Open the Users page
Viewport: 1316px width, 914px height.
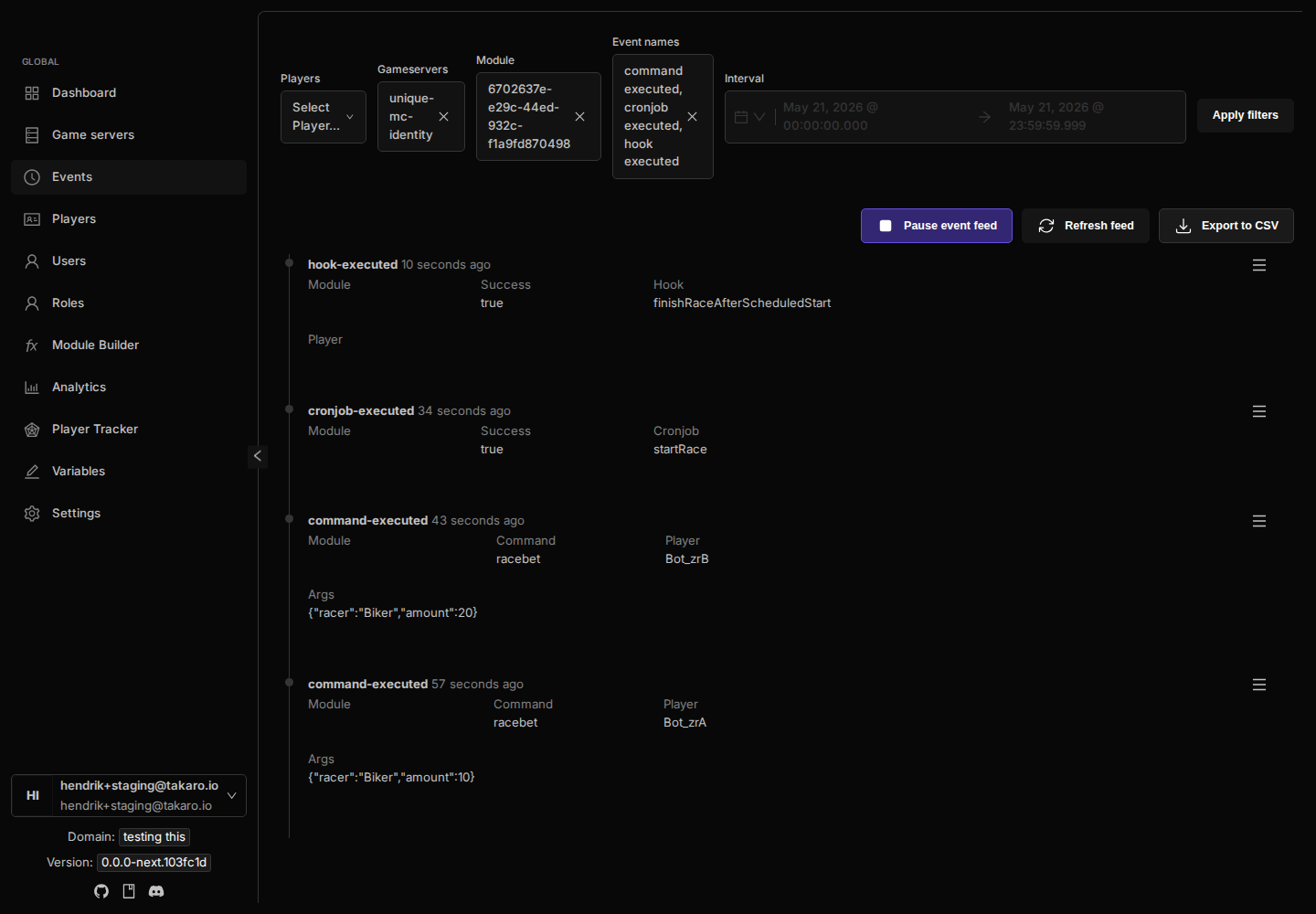click(129, 261)
